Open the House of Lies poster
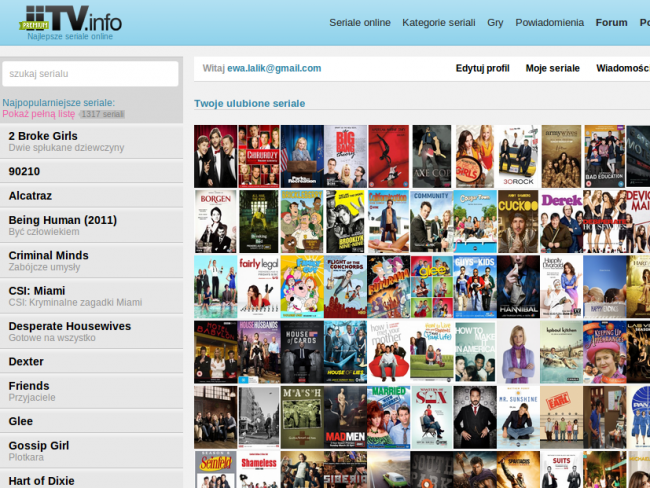The image size is (650, 488). coord(345,352)
